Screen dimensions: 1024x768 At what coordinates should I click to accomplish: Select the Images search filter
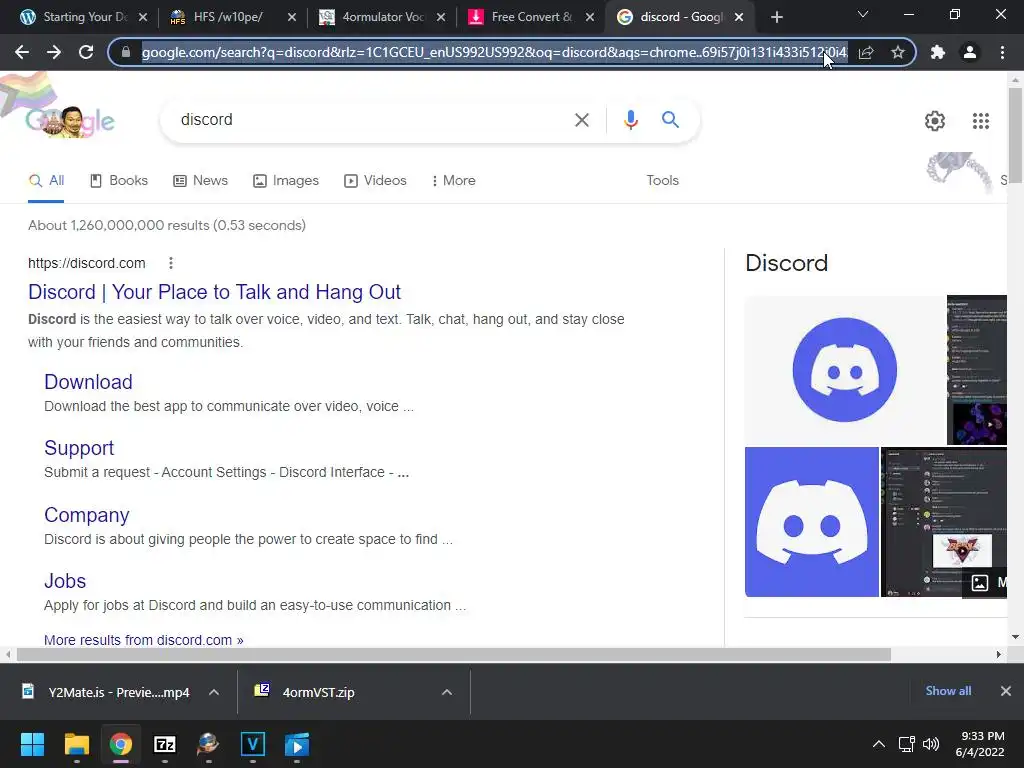pyautogui.click(x=286, y=180)
